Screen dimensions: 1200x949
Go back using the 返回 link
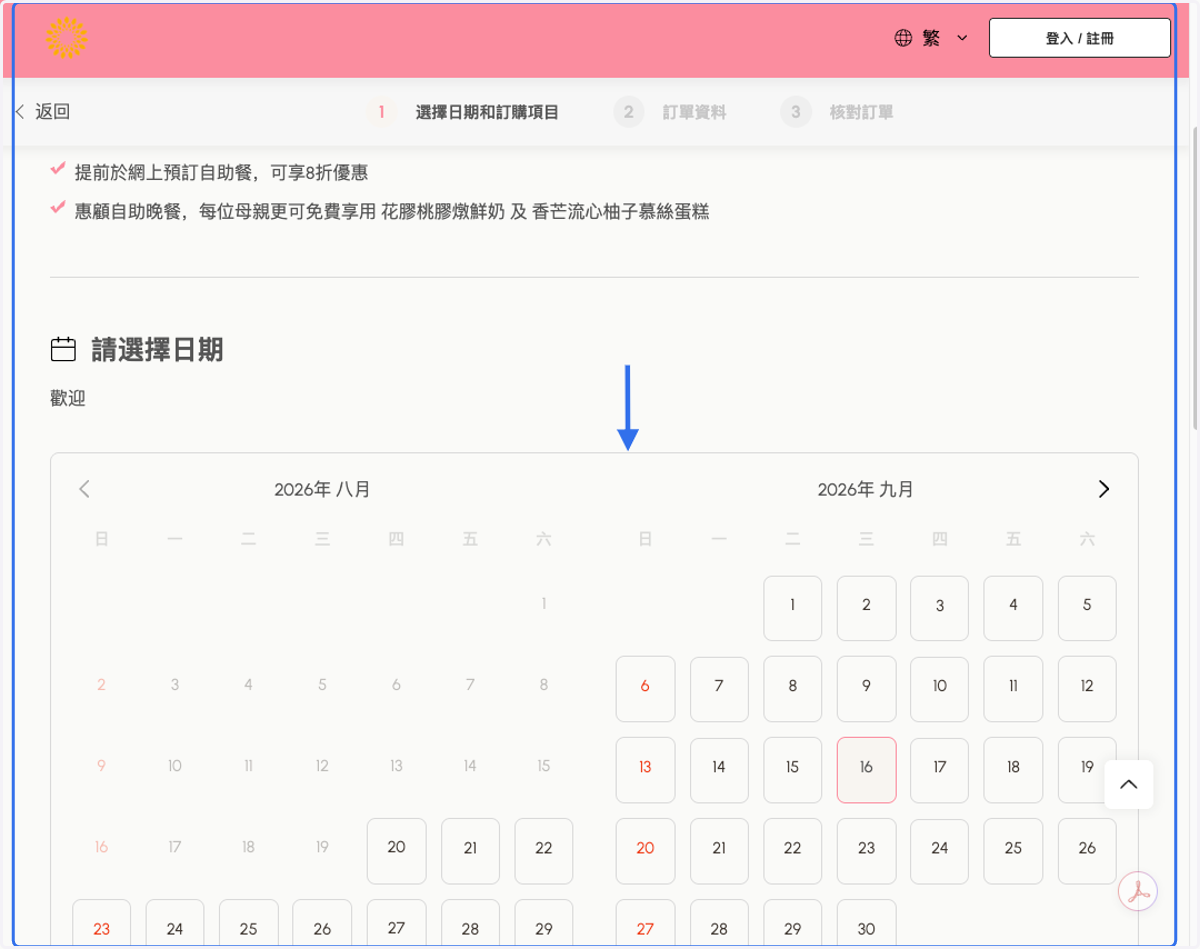click(x=43, y=112)
